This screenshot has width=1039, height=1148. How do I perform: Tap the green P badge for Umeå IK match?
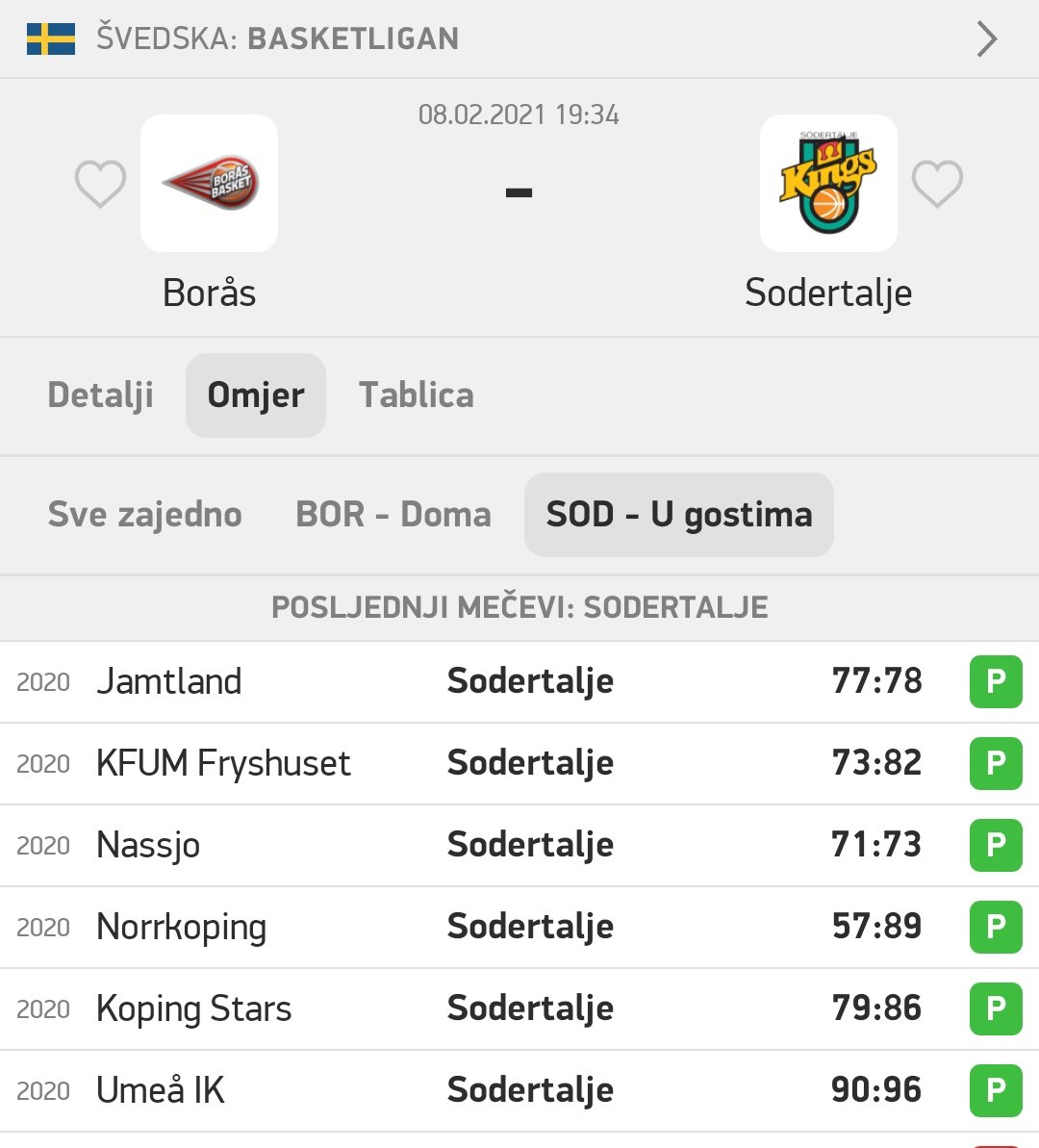click(996, 1090)
